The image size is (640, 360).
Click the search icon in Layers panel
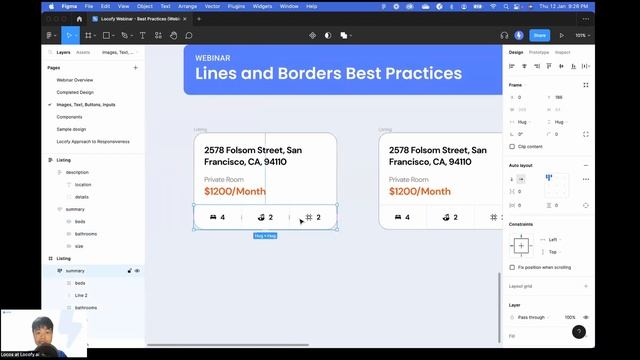pos(50,52)
